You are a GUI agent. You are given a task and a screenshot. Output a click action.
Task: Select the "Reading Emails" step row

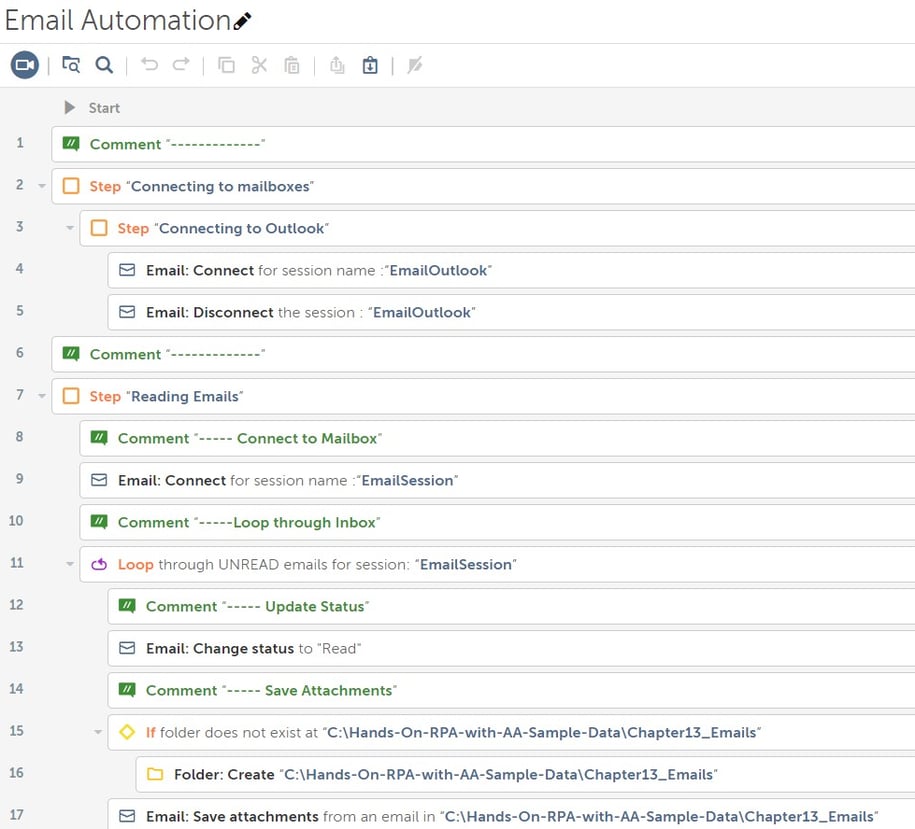483,396
